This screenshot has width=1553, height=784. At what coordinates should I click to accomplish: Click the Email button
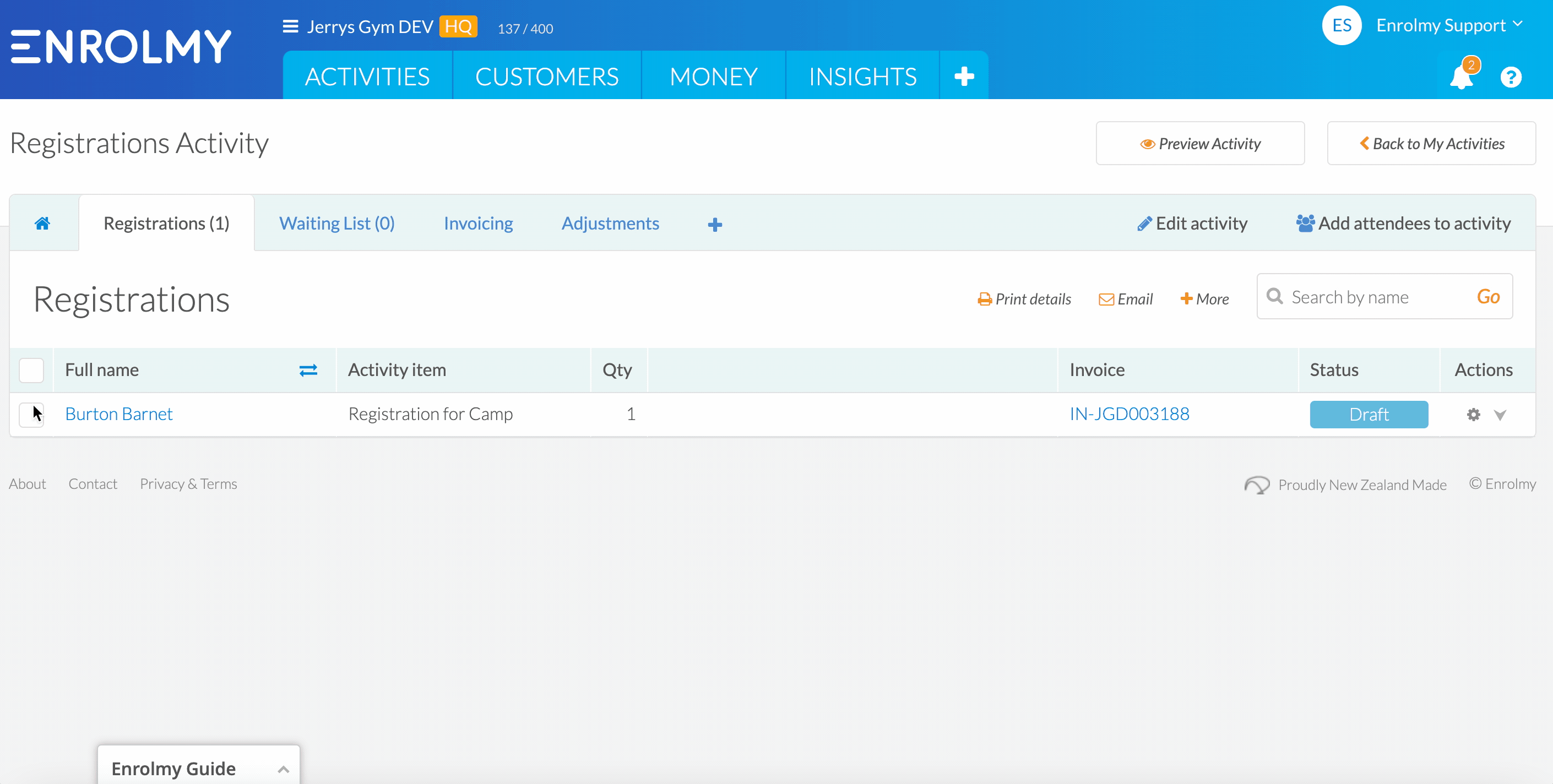tap(1126, 299)
